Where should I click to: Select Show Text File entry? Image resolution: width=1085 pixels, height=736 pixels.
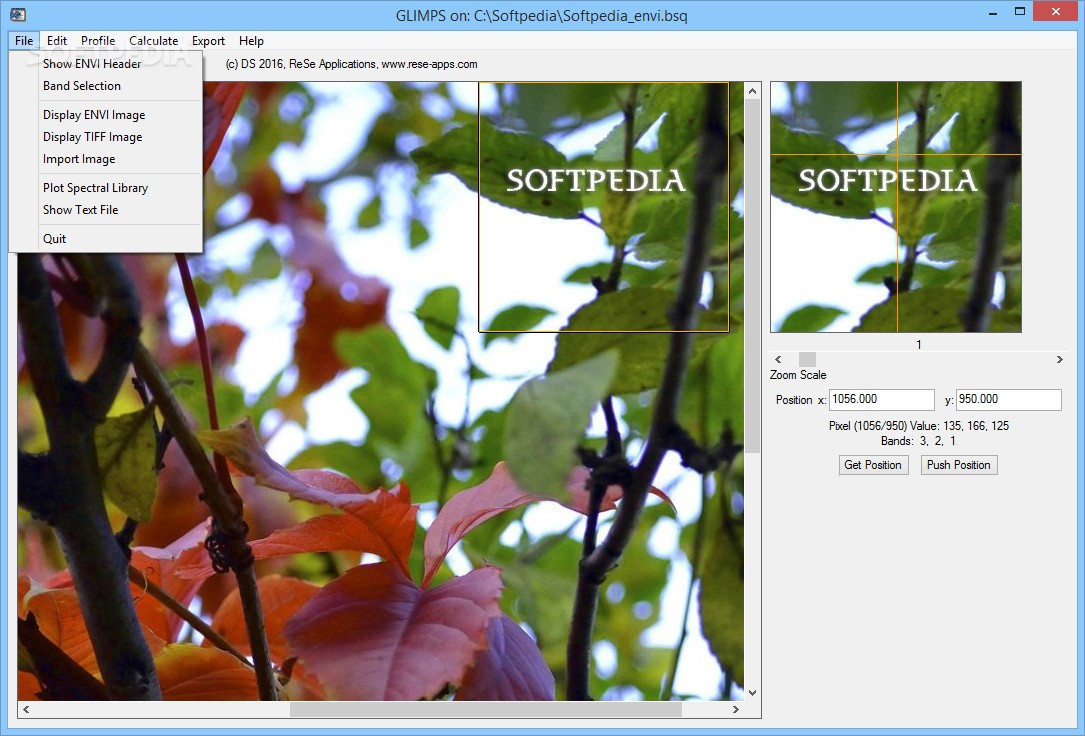[105, 210]
